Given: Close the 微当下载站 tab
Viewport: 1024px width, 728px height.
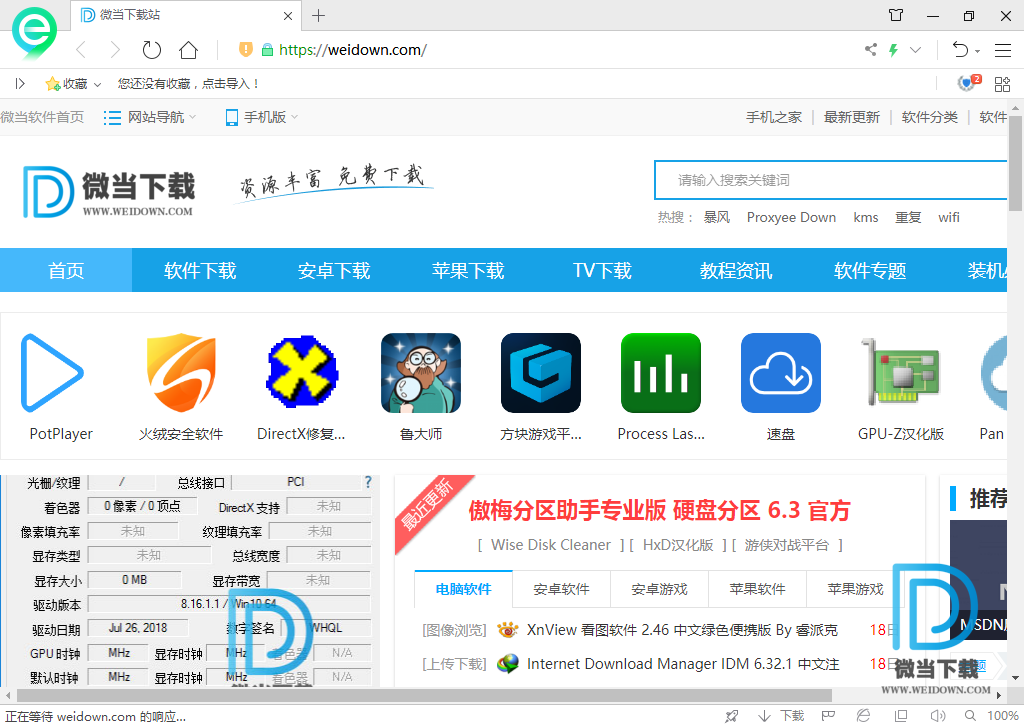Looking at the screenshot, I should 287,16.
